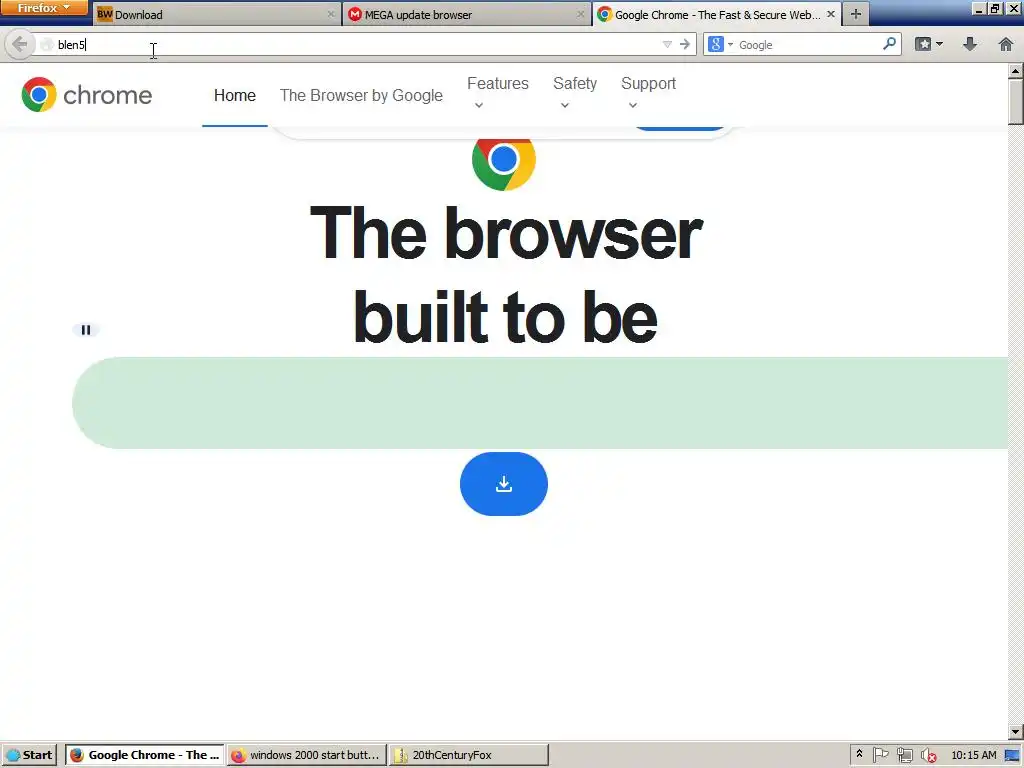Click the large Chrome logo above headline
This screenshot has width=1024, height=768.
click(x=504, y=161)
